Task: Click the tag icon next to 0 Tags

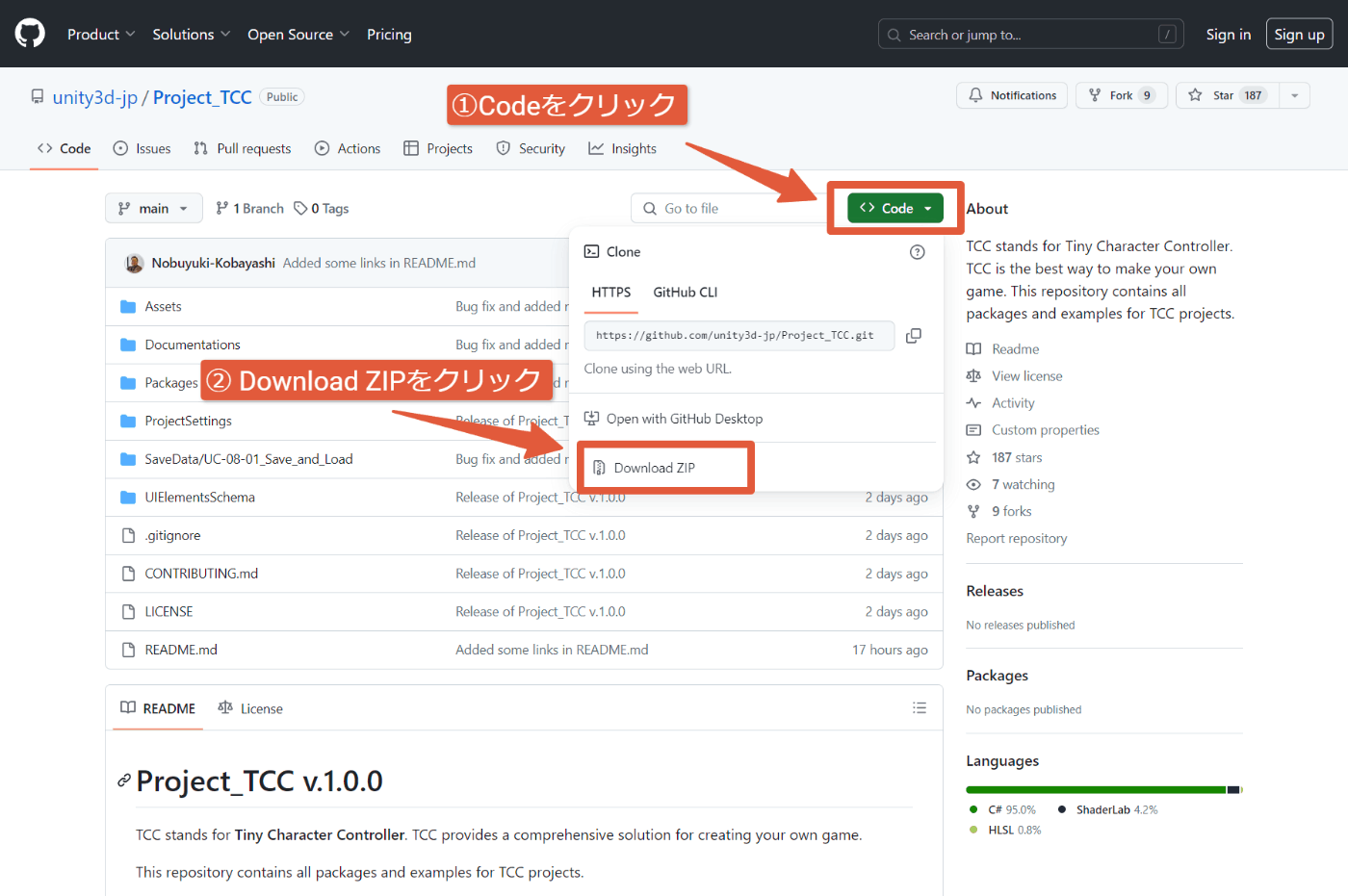Action: point(300,208)
